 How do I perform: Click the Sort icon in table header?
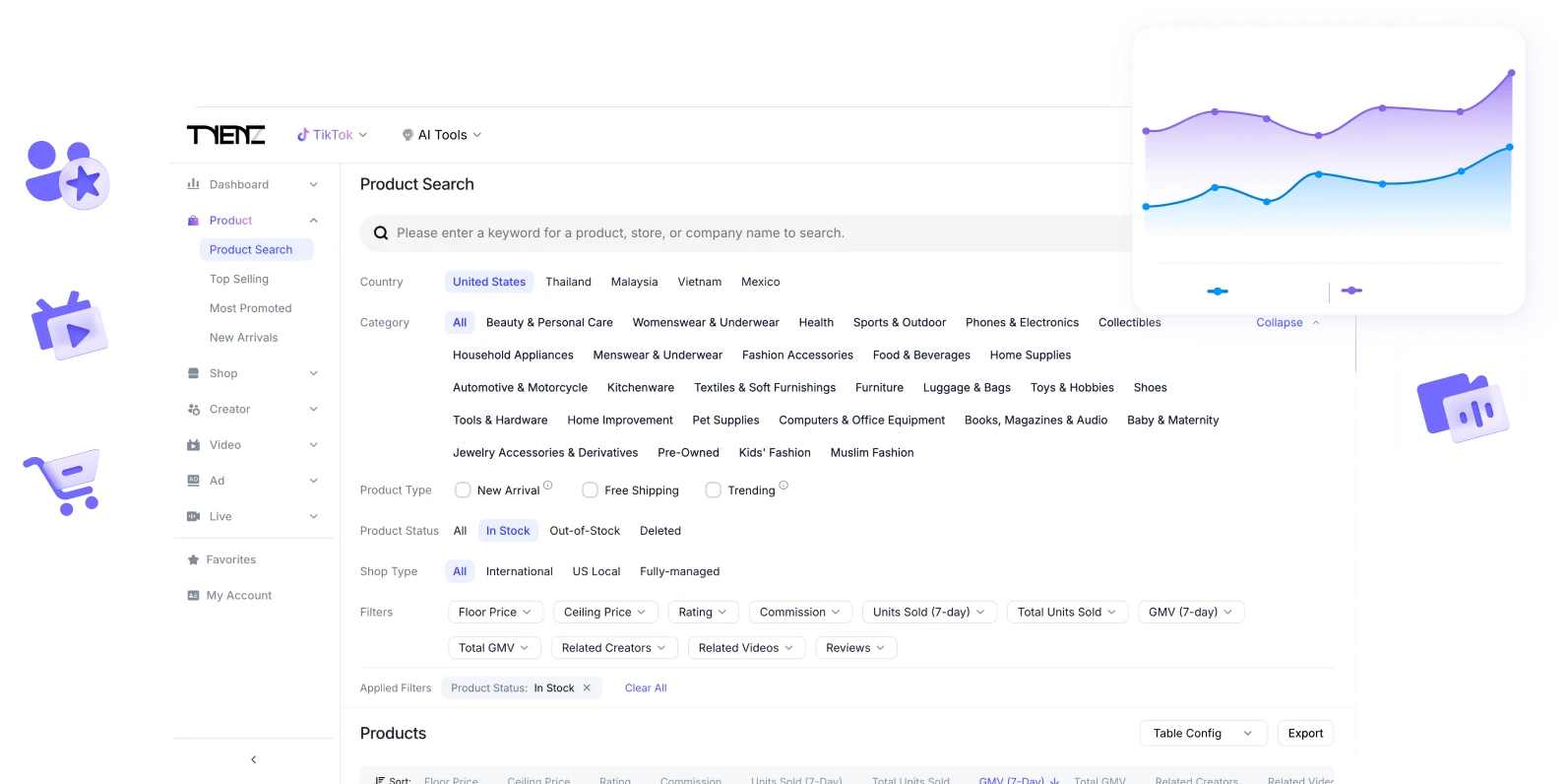(x=381, y=781)
